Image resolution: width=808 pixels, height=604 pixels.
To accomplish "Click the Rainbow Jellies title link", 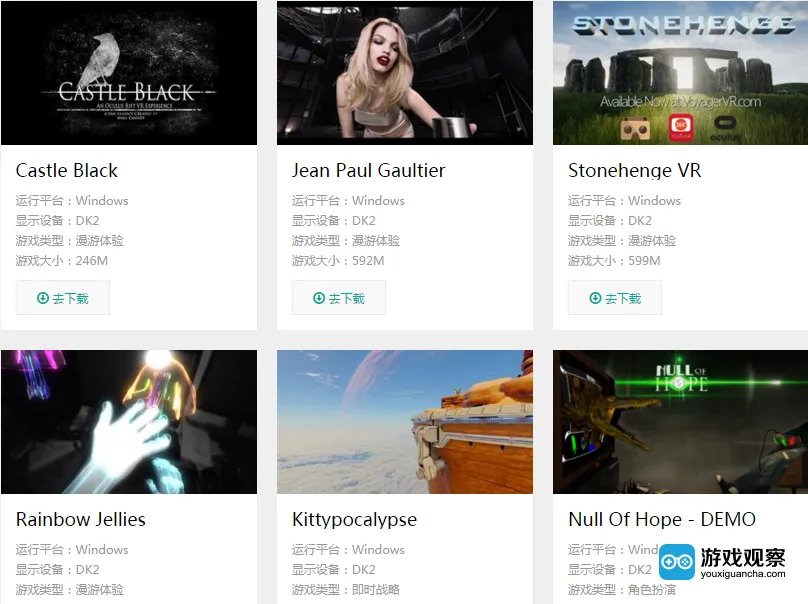I will point(81,519).
